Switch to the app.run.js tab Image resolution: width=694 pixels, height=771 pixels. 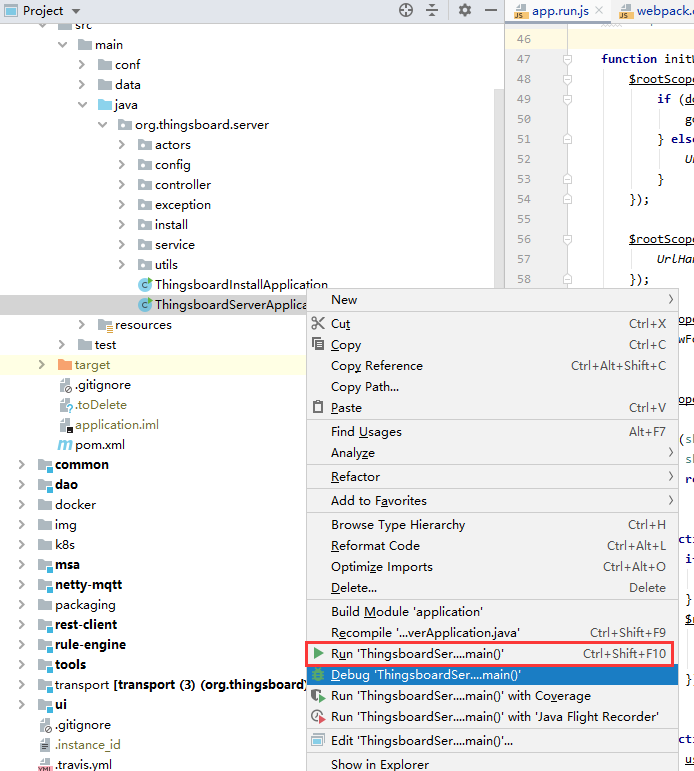[x=560, y=11]
